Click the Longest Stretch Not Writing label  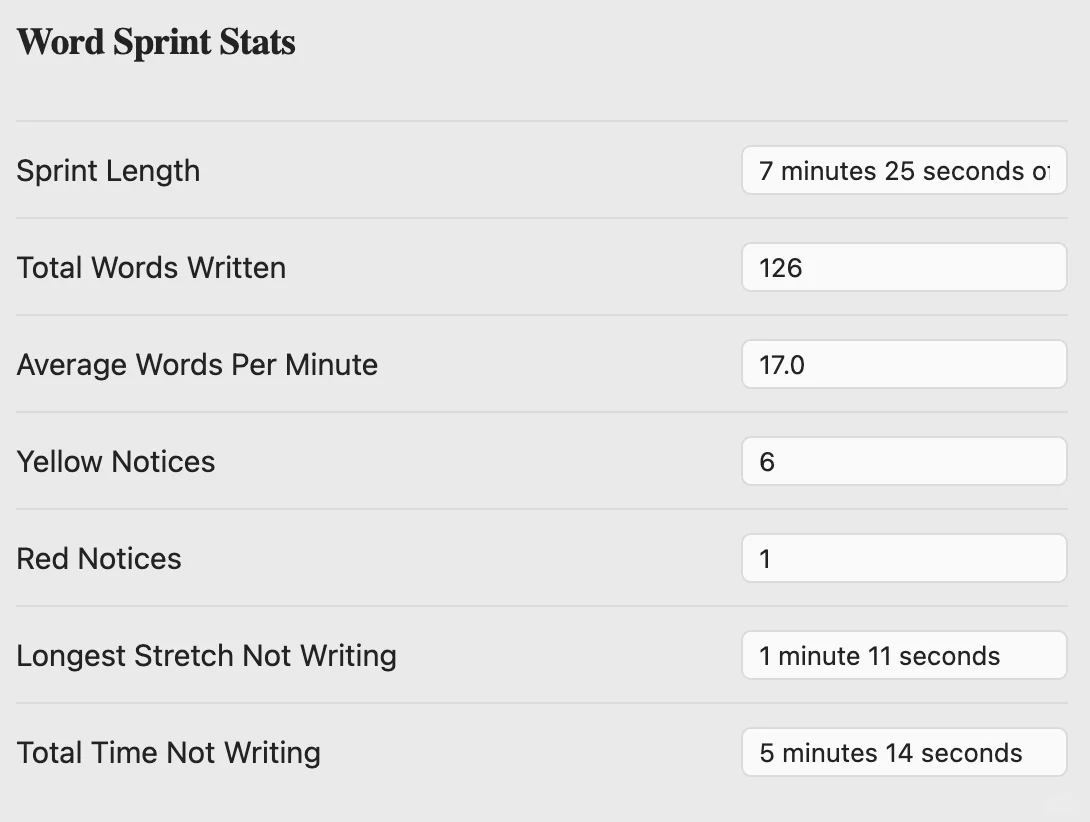[206, 656]
